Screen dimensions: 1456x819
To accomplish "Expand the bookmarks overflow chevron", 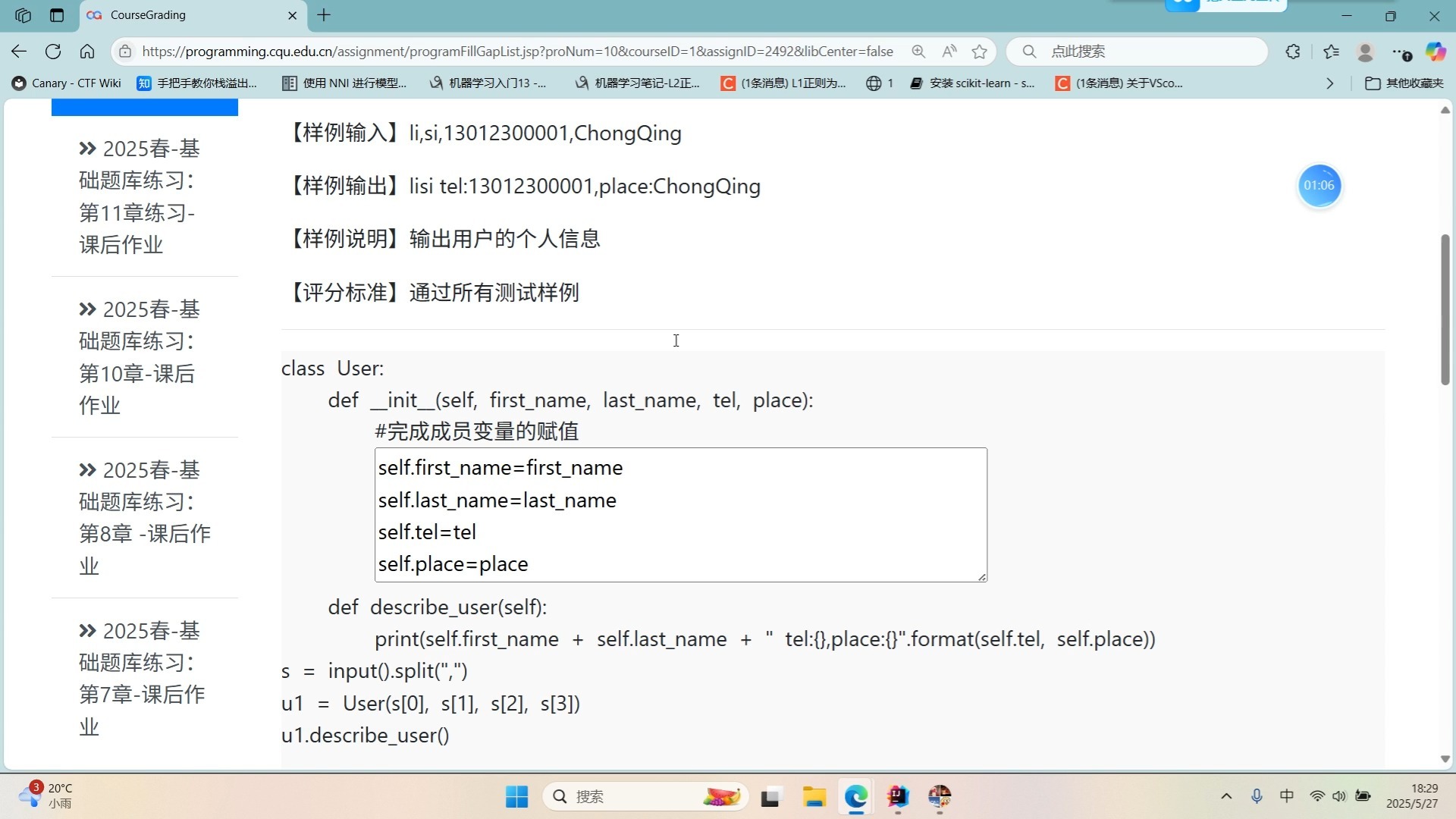I will pos(1329,83).
